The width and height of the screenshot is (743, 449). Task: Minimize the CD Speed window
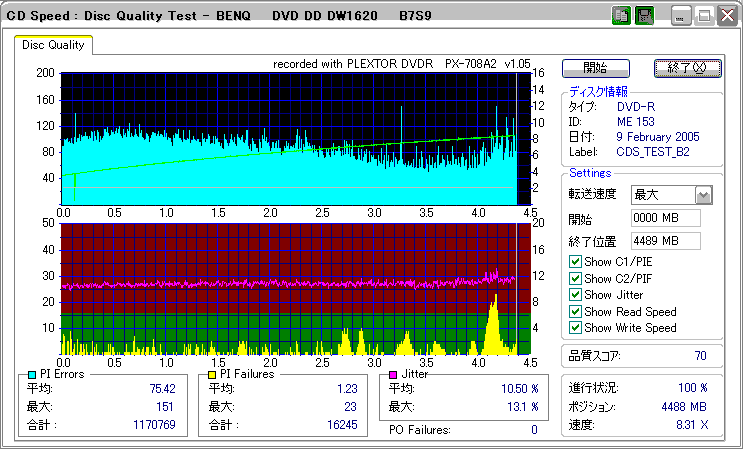click(x=681, y=15)
